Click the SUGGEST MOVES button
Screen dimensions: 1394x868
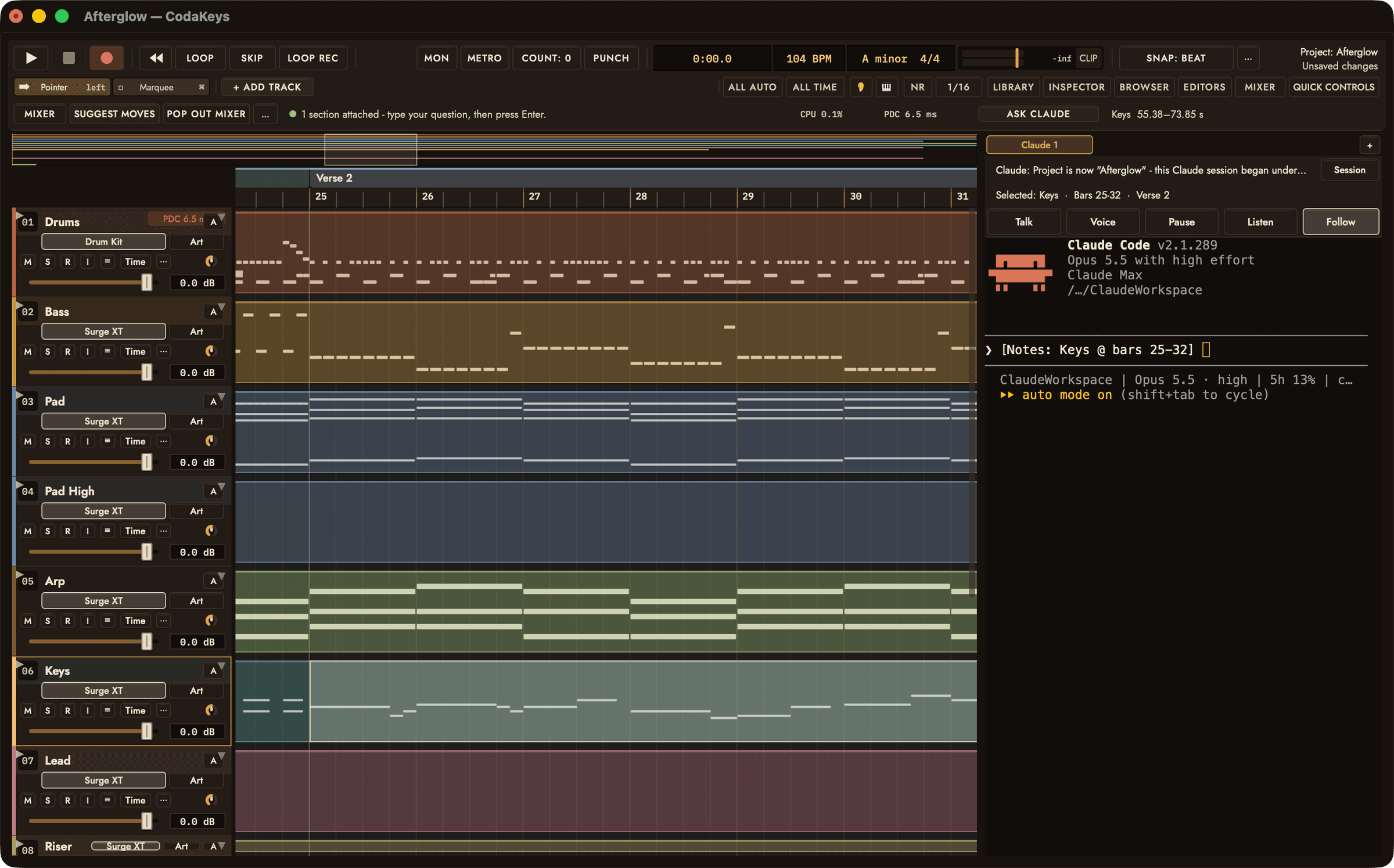114,114
